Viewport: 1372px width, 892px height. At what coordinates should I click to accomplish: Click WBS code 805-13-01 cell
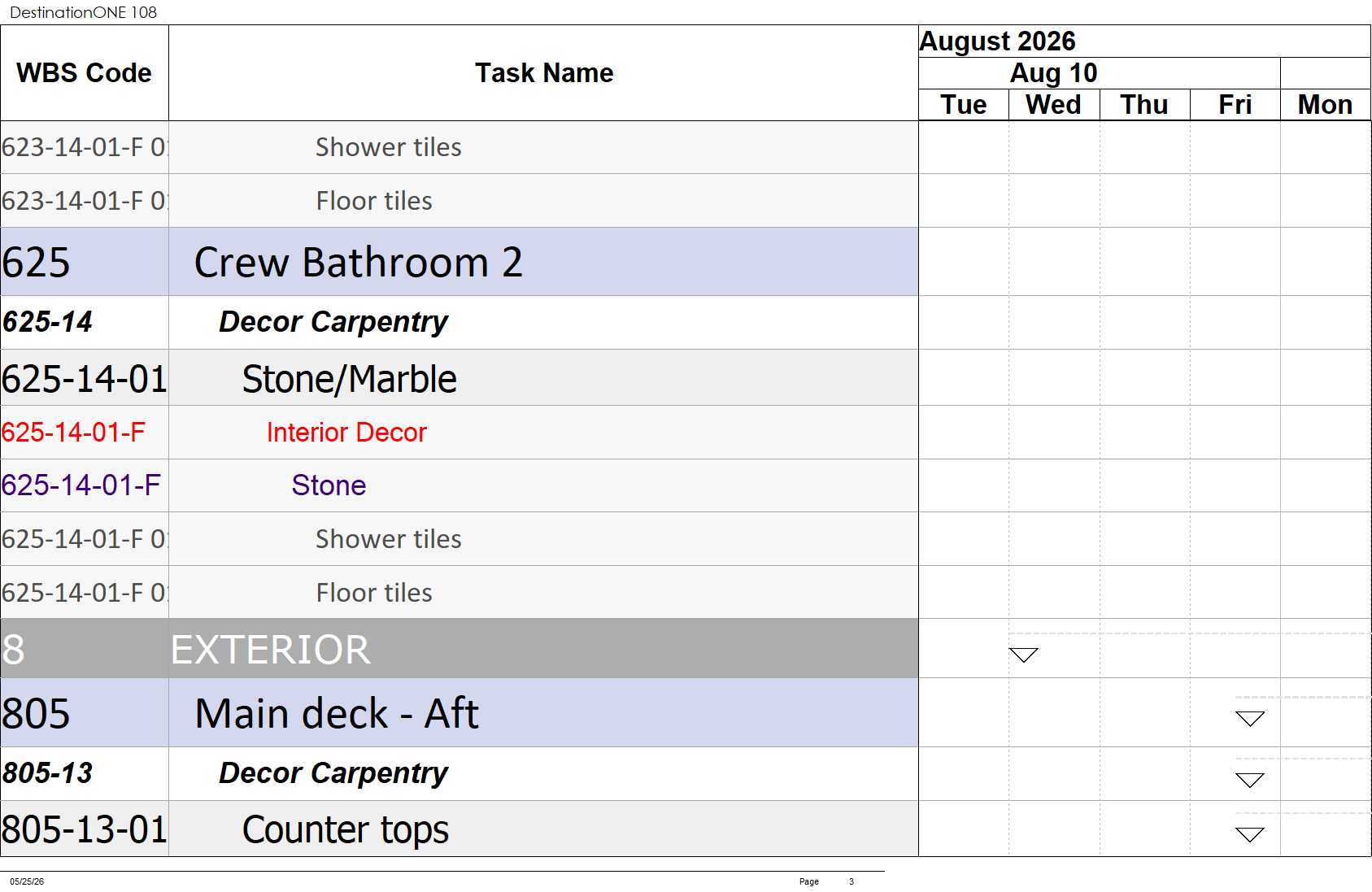pyautogui.click(x=85, y=829)
